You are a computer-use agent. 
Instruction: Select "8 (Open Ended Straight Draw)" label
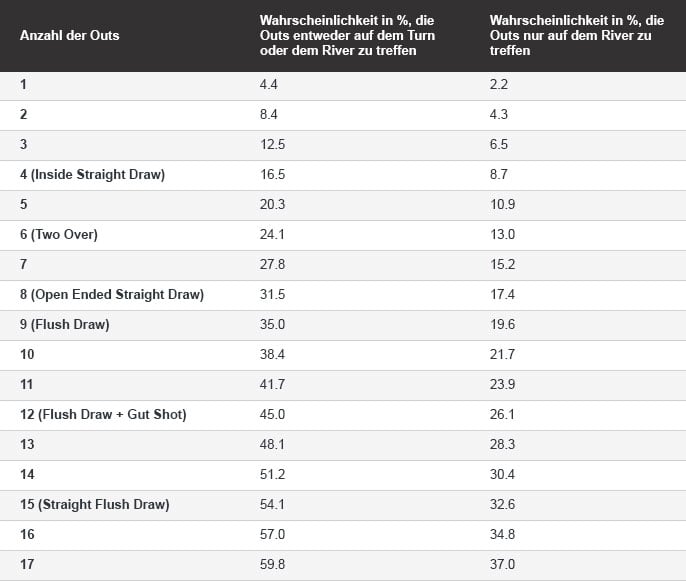click(x=112, y=295)
